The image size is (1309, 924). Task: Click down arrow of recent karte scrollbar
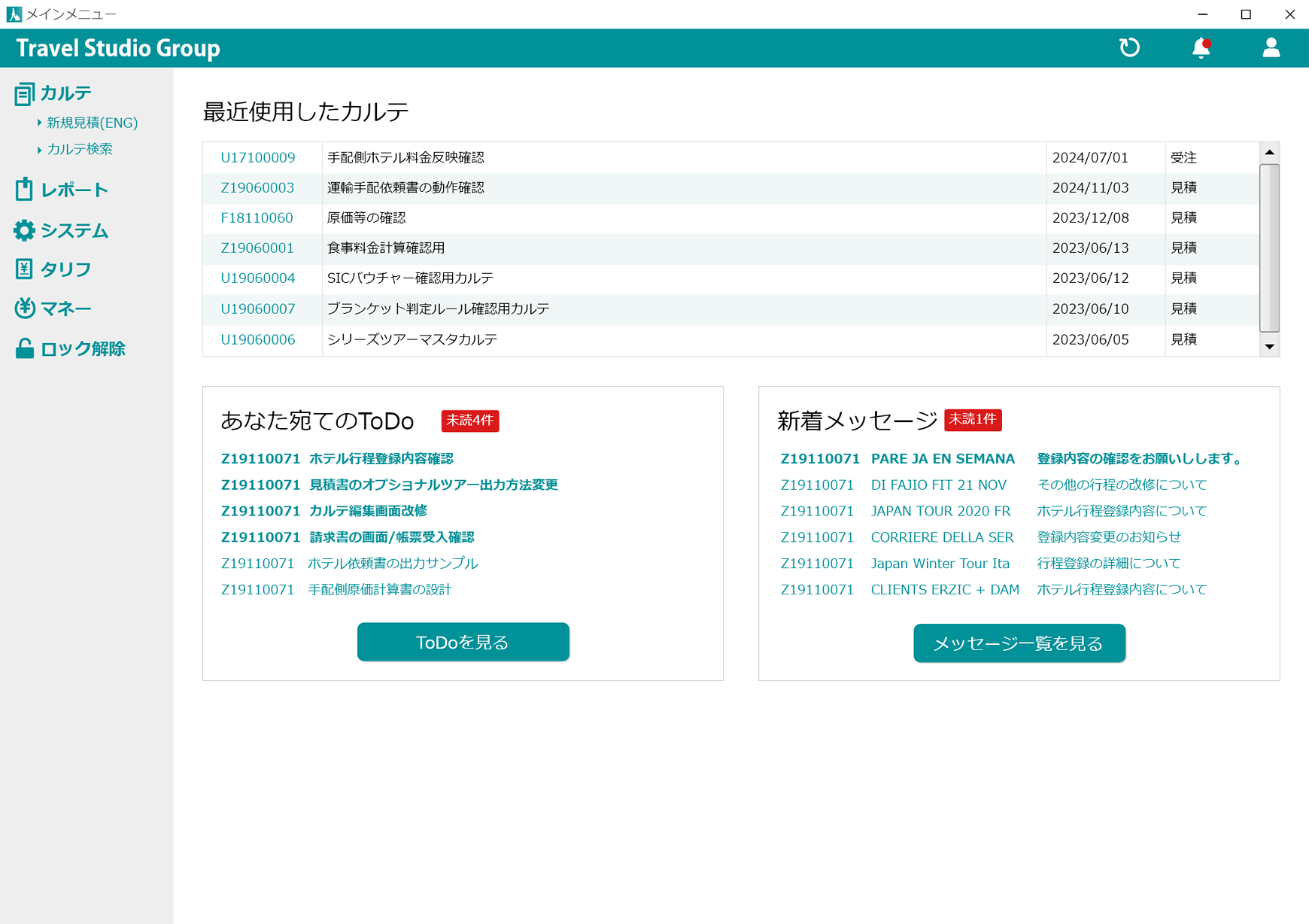click(1270, 346)
